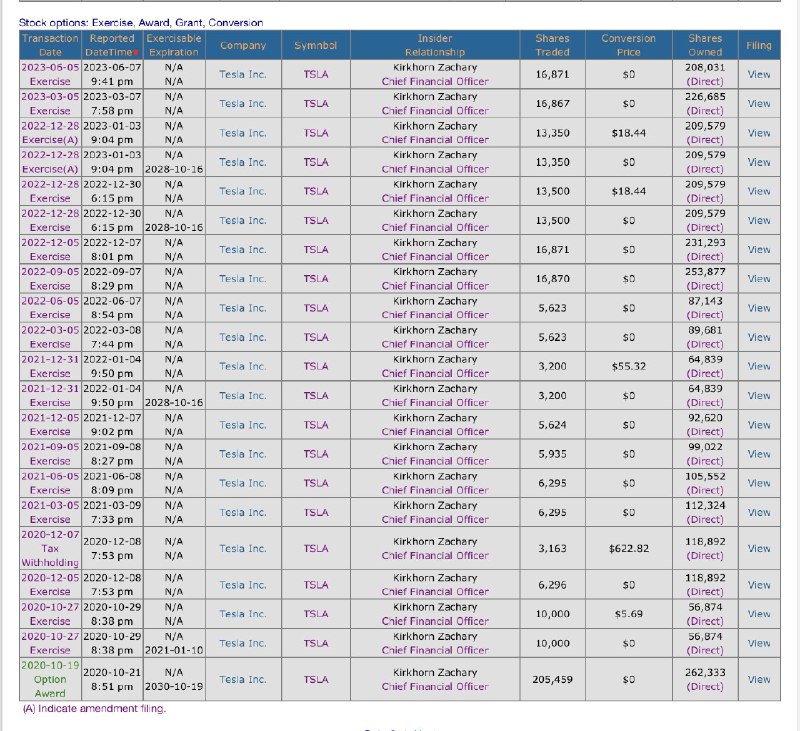Select the 205,459 shares traded value
800x731 pixels.
pyautogui.click(x=552, y=679)
